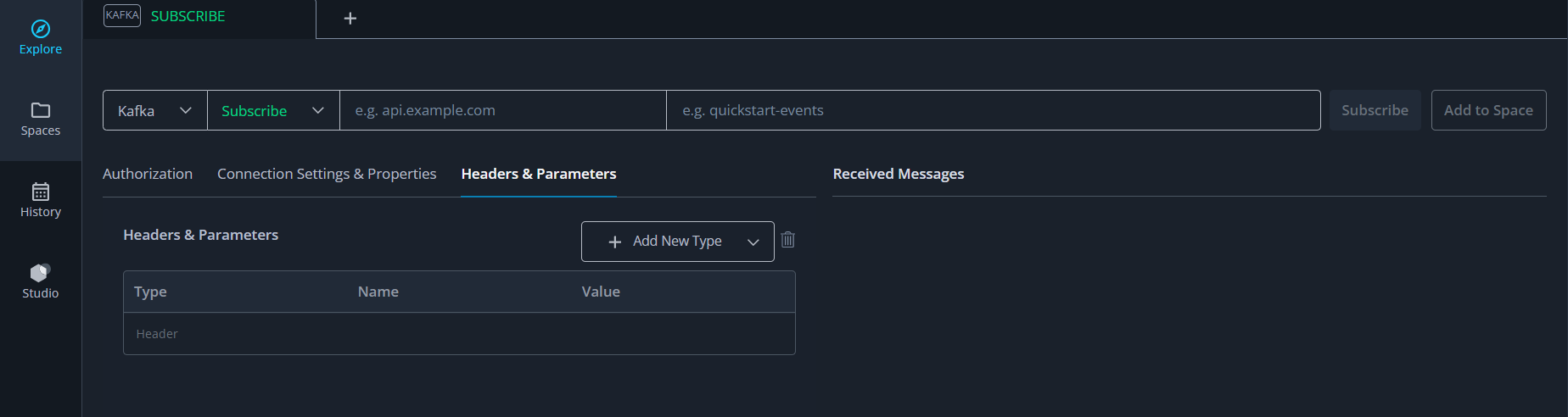Delete headers using the trash icon
Image resolution: width=1568 pixels, height=417 pixels.
click(x=788, y=240)
